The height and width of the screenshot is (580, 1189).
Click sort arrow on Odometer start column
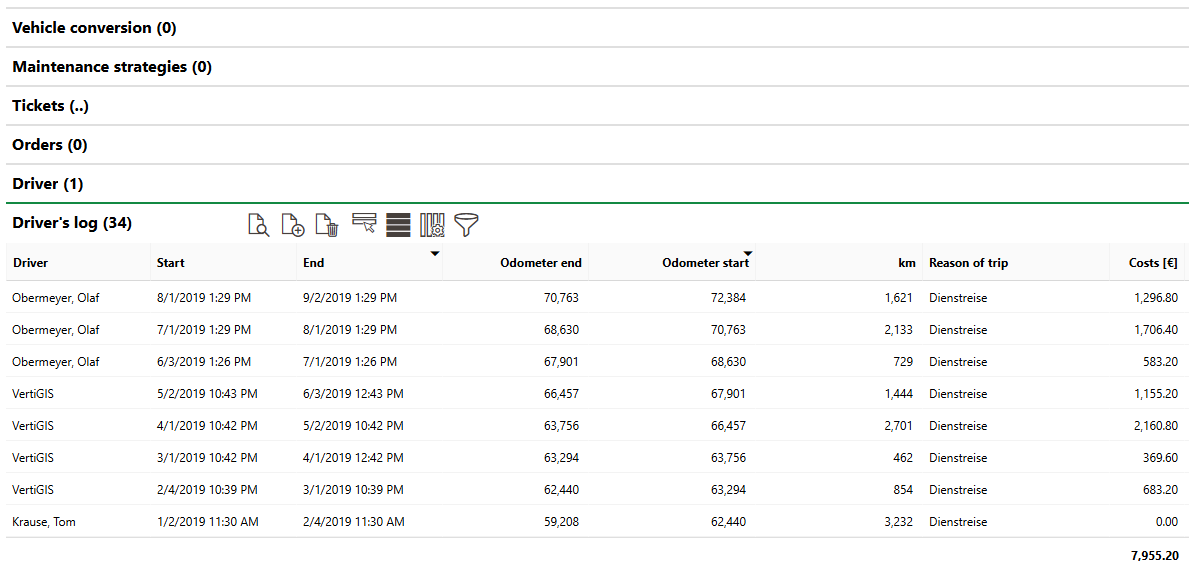pyautogui.click(x=747, y=254)
